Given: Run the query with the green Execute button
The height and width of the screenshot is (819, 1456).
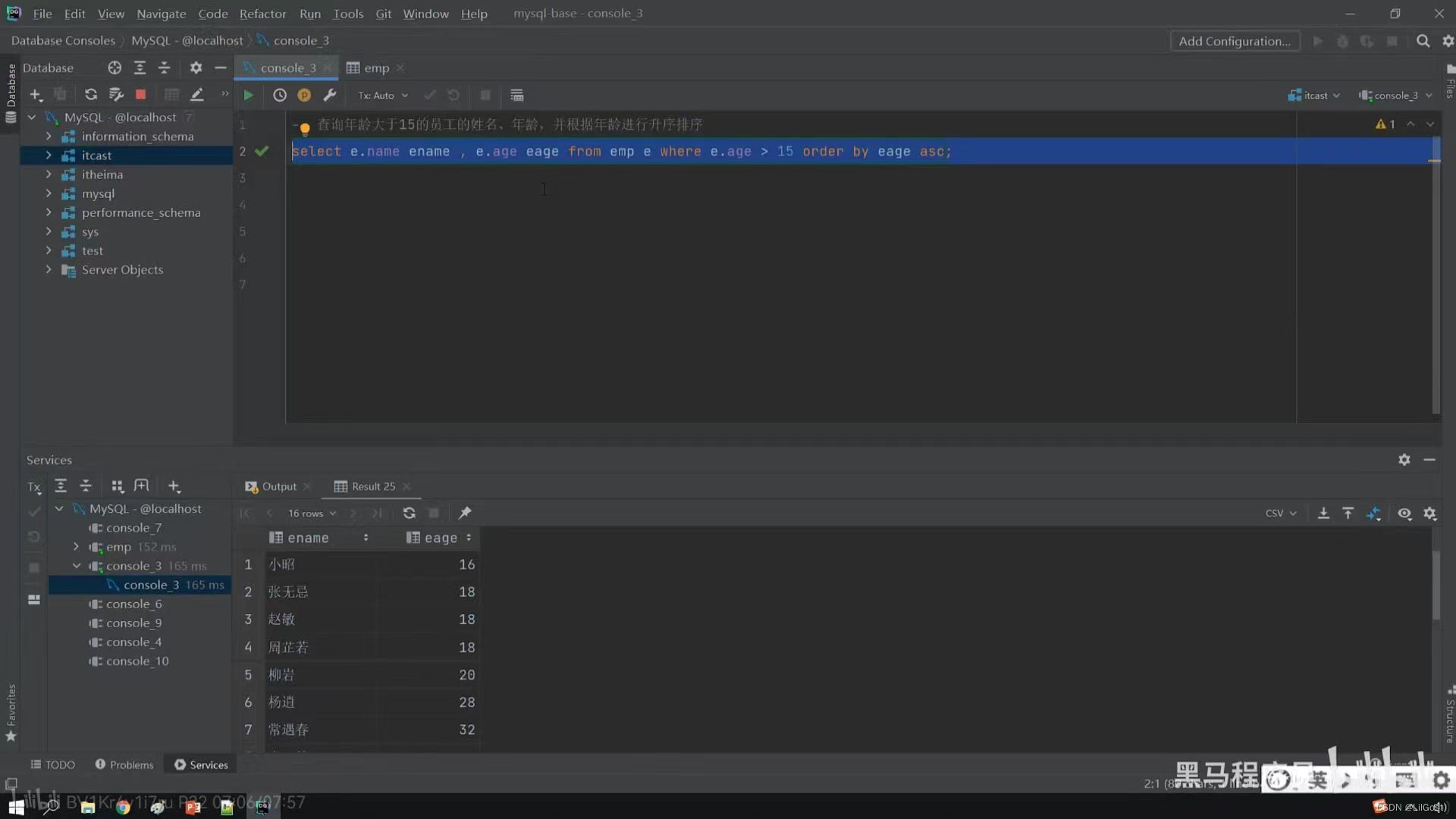Looking at the screenshot, I should tap(248, 96).
